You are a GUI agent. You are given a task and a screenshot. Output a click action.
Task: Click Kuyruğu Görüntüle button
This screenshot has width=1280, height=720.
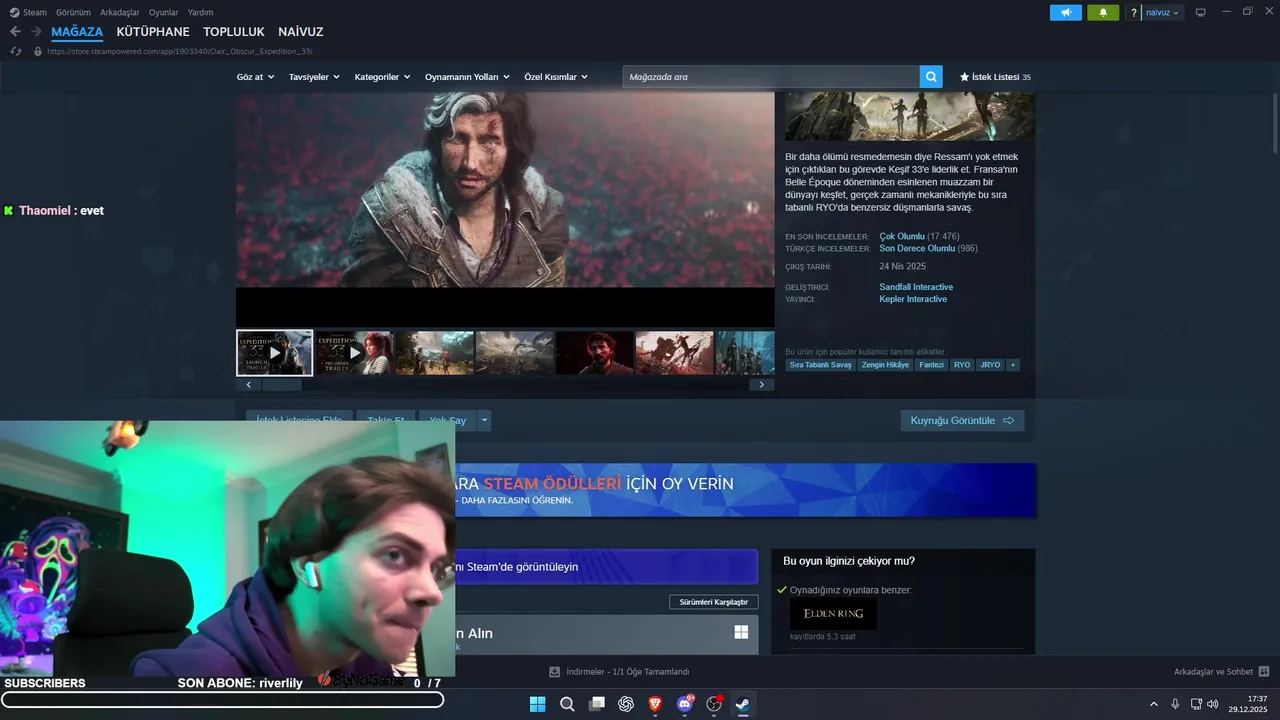pyautogui.click(x=962, y=421)
